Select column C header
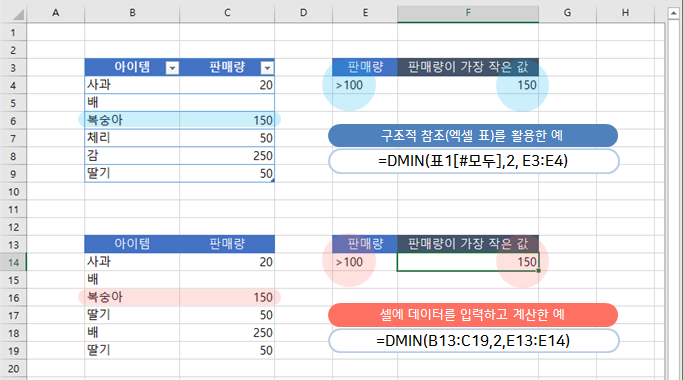 227,13
